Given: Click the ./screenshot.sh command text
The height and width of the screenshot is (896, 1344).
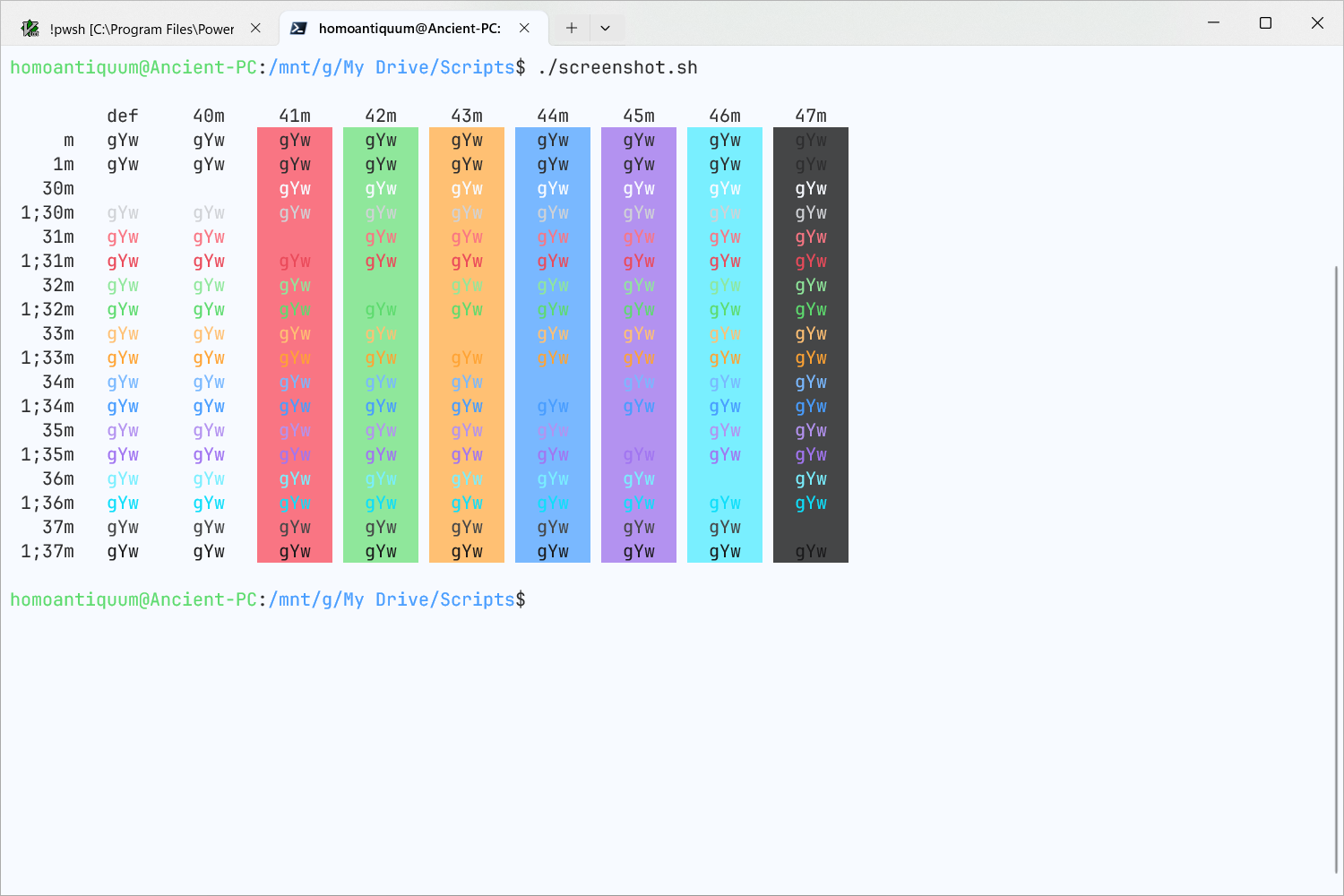Looking at the screenshot, I should 617,68.
